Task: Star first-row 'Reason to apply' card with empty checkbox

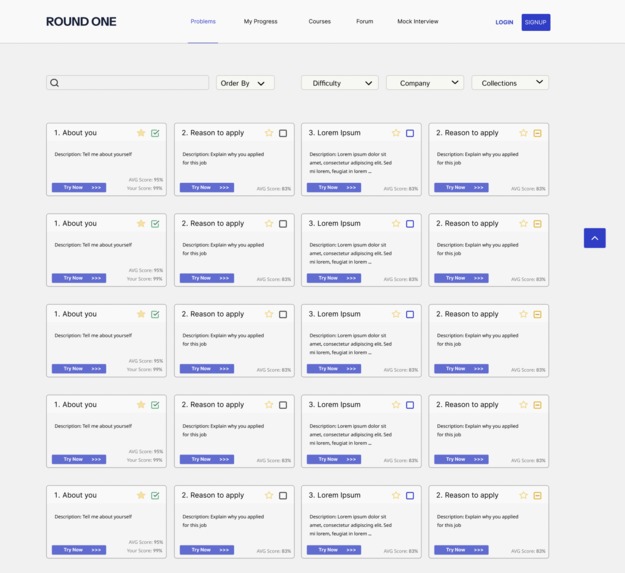Action: [x=269, y=133]
